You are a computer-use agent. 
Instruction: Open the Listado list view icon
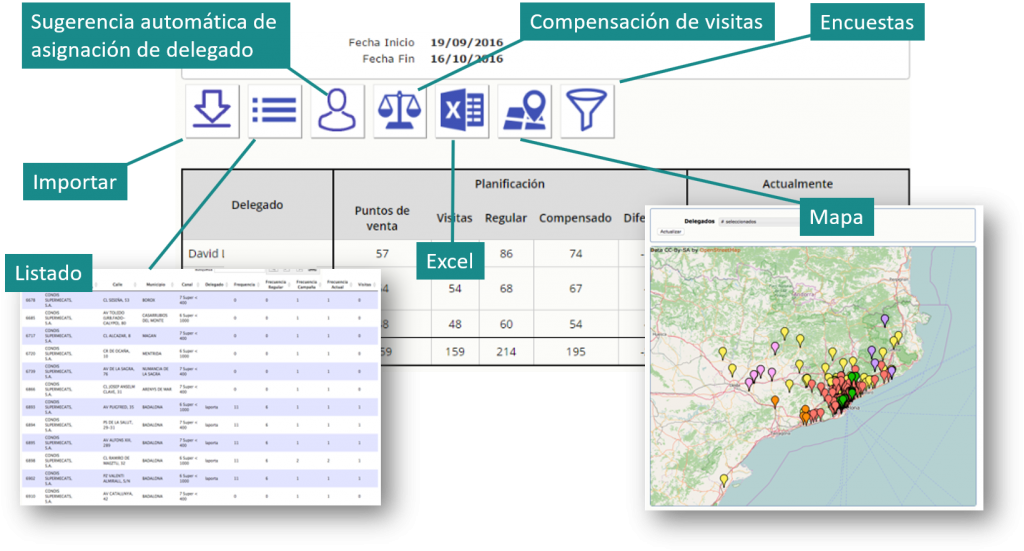[x=274, y=110]
